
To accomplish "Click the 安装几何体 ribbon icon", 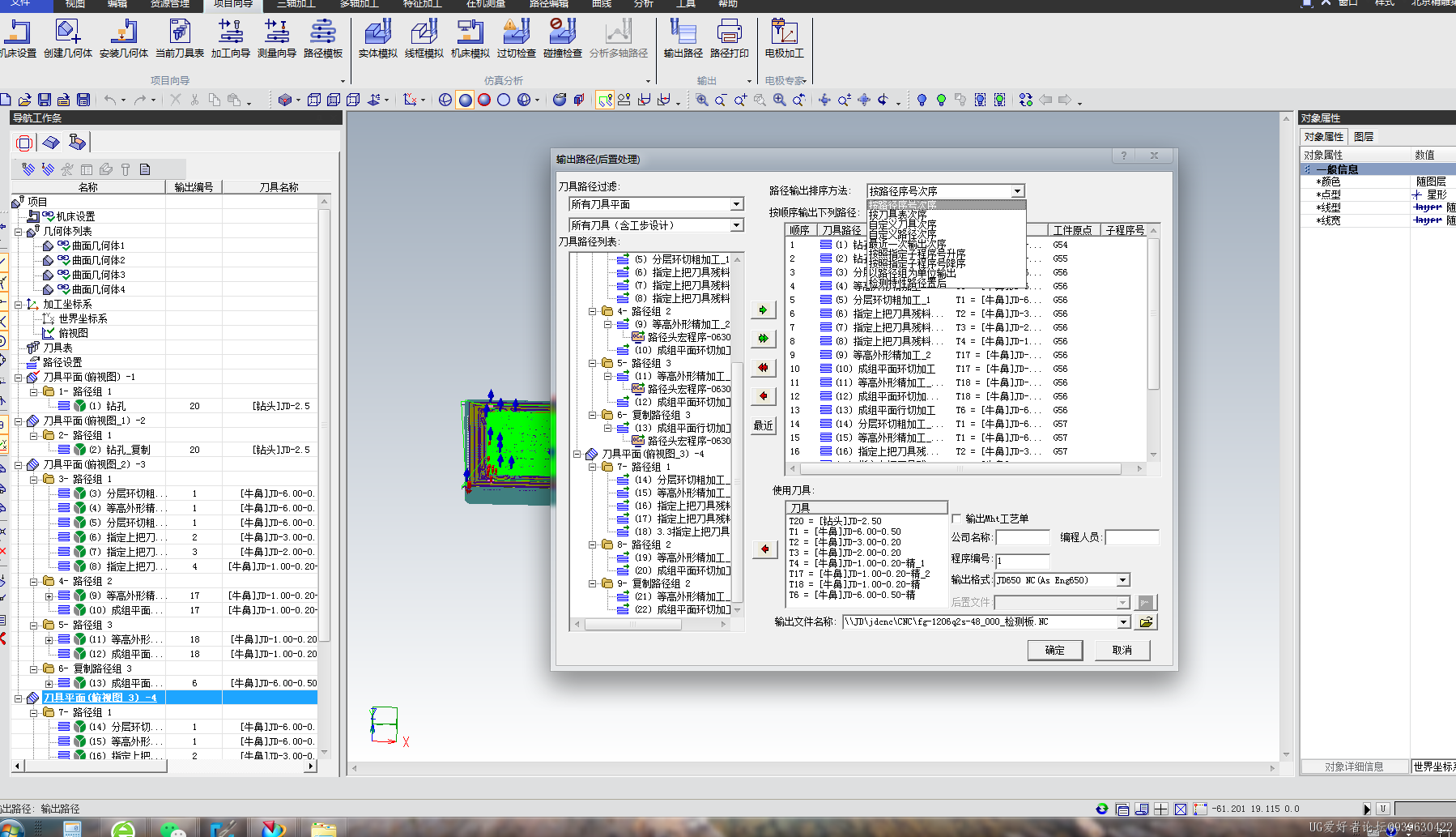I will [x=124, y=39].
